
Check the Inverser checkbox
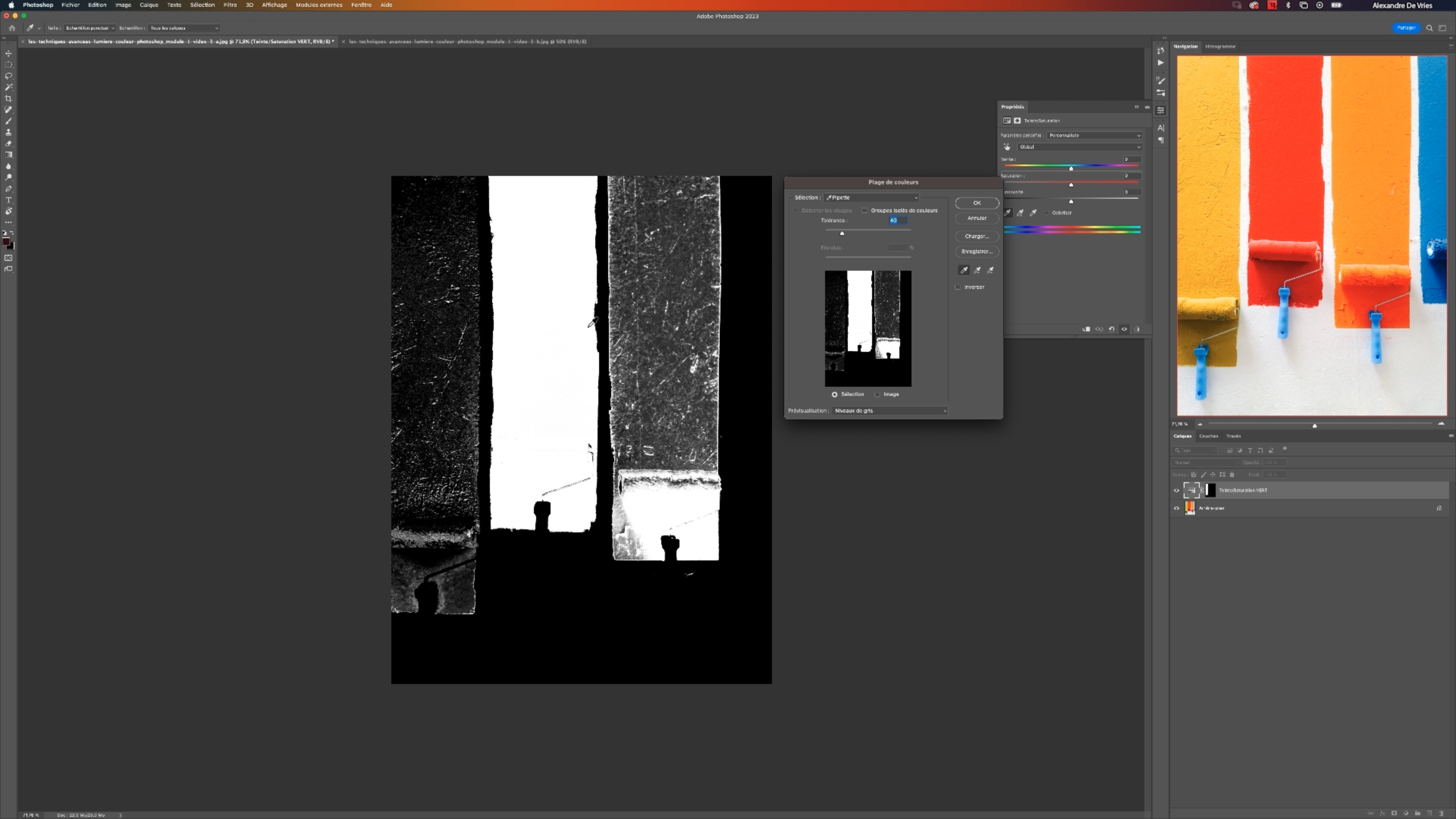(x=958, y=287)
